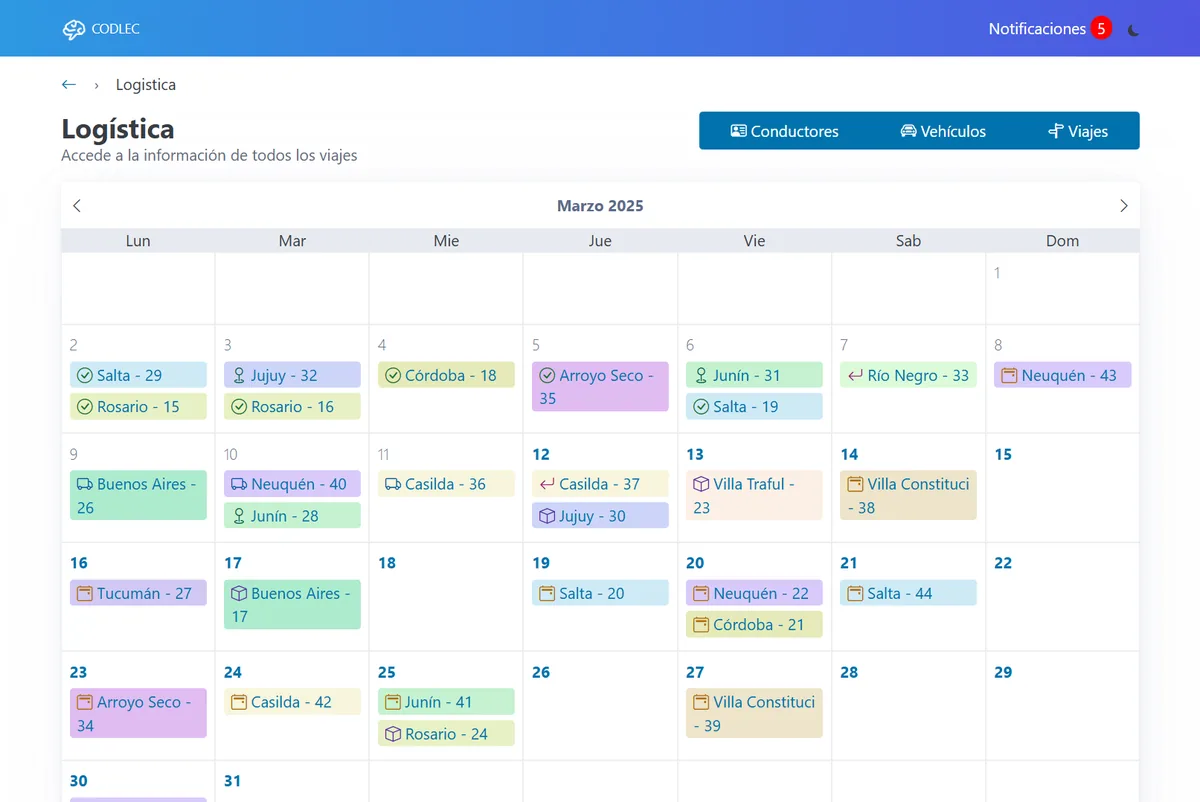The width and height of the screenshot is (1200, 802).
Task: Click truck icon on Buenos Aires - 26
Action: [x=85, y=484]
